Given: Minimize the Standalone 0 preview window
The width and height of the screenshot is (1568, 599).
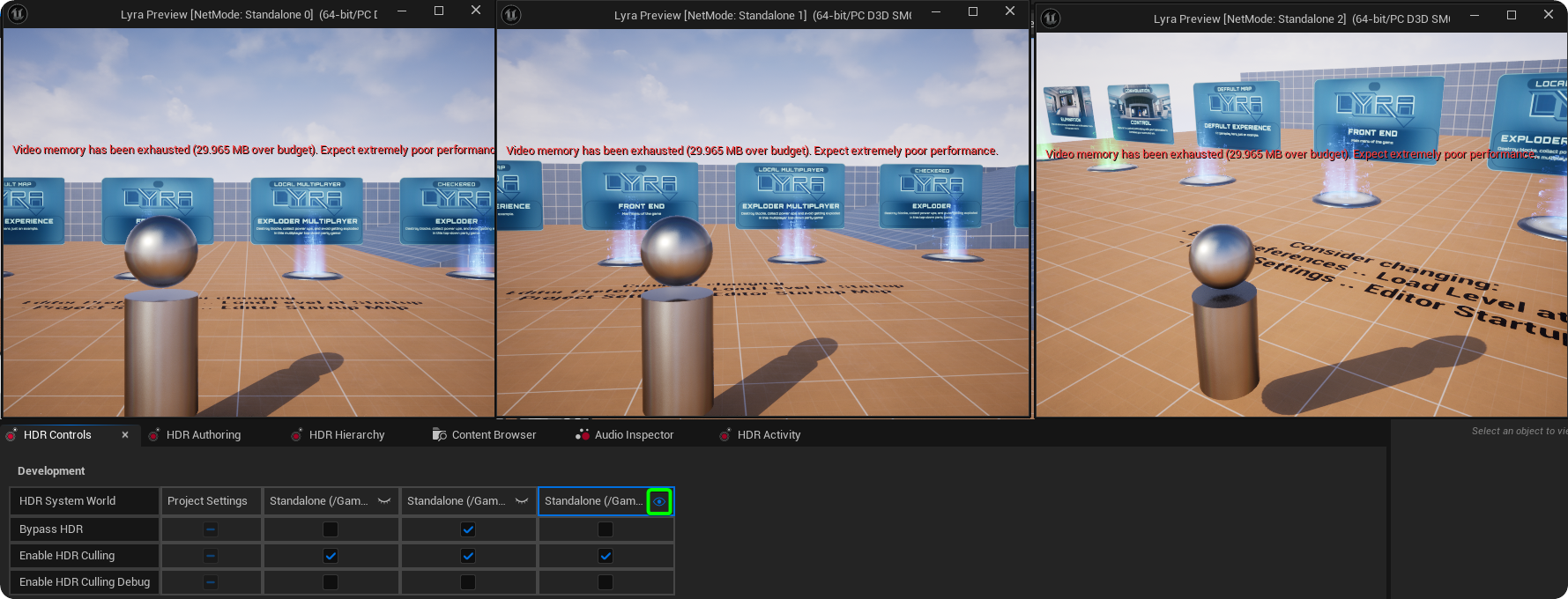Looking at the screenshot, I should [x=402, y=11].
